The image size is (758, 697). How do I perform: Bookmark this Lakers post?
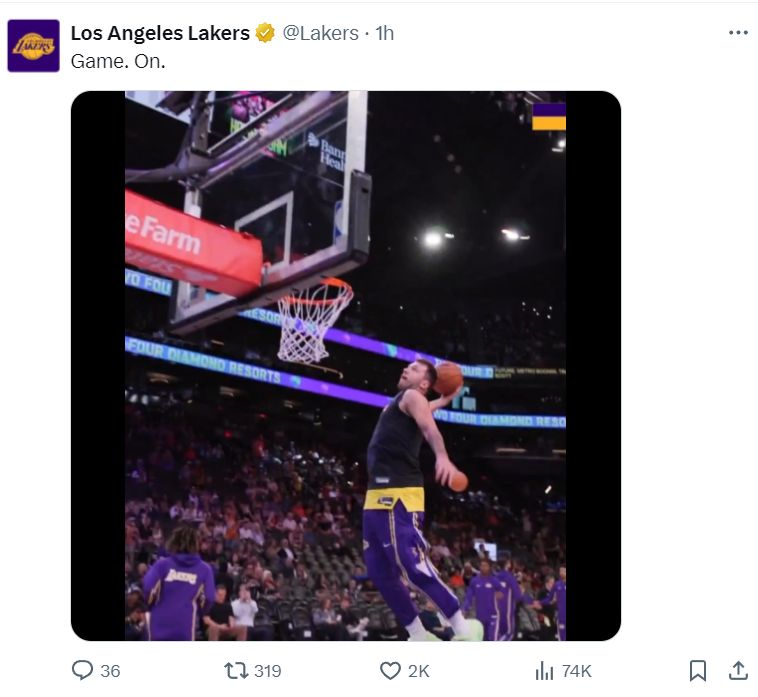[x=698, y=670]
